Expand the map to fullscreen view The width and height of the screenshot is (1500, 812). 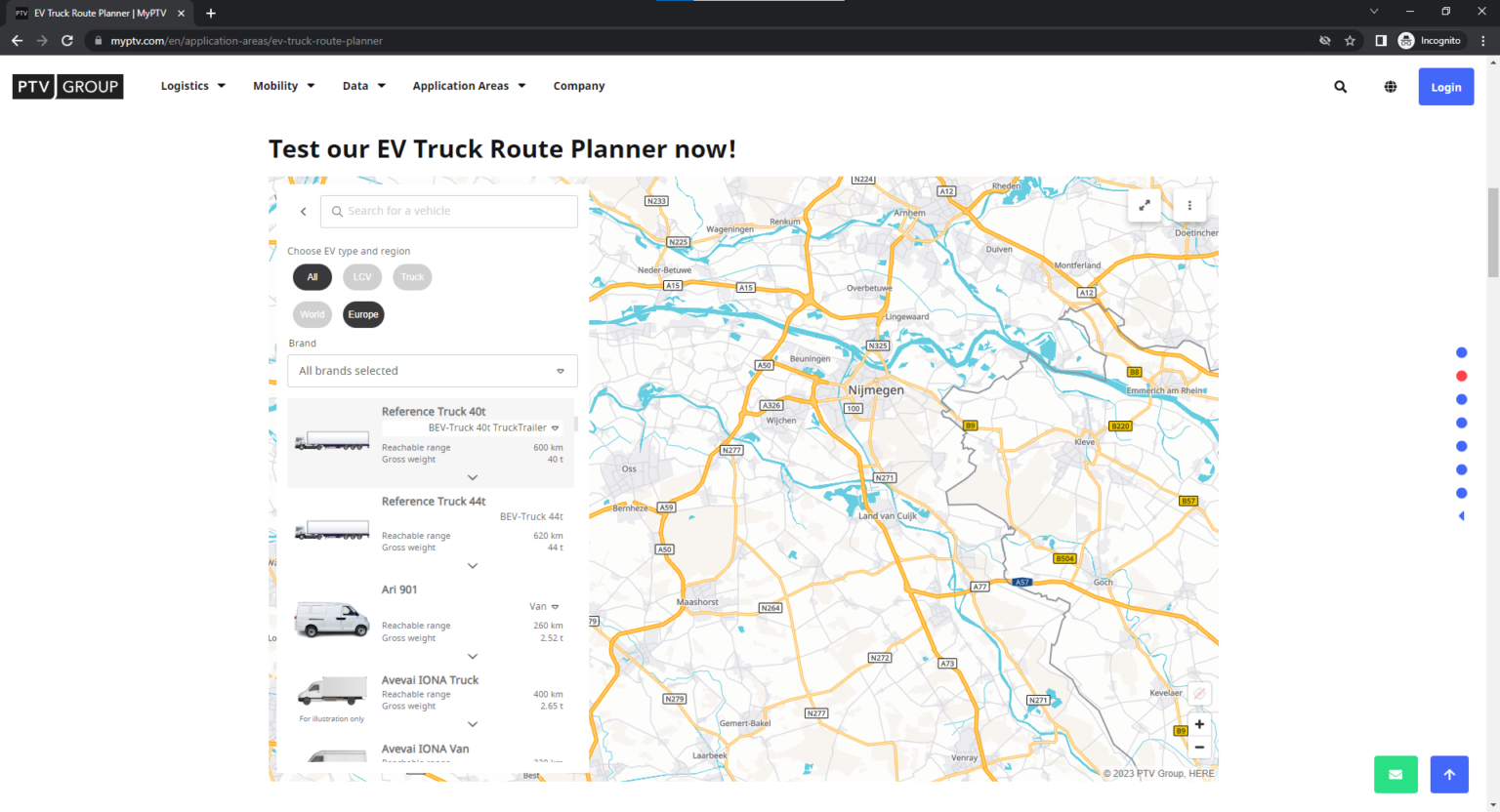click(1144, 206)
